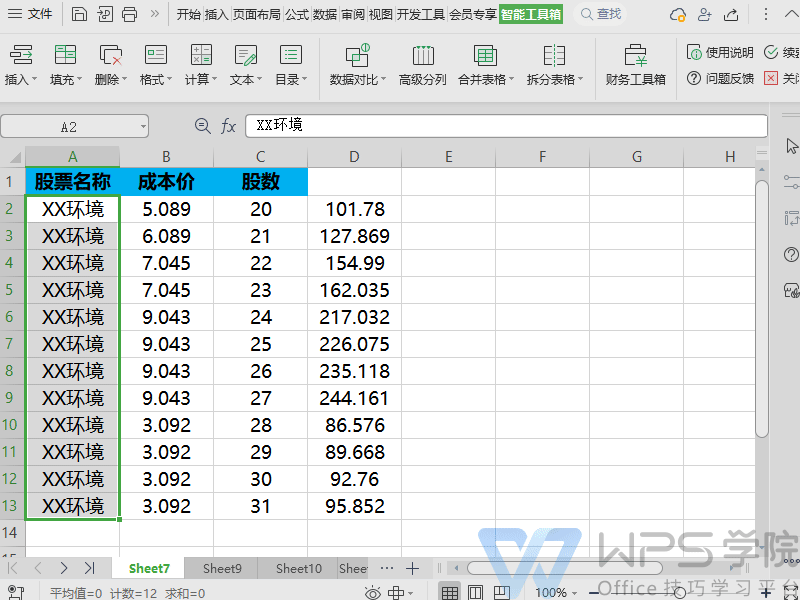Open the 文本 dropdown
Image resolution: width=800 pixels, height=600 pixels.
tap(246, 65)
